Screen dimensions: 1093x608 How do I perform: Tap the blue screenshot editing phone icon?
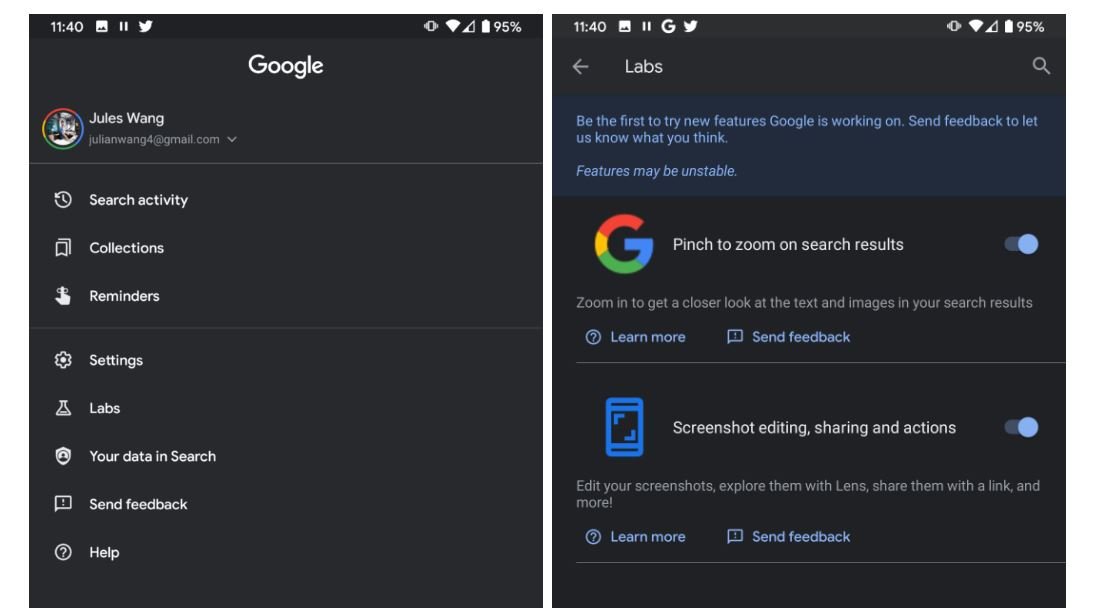pos(624,427)
